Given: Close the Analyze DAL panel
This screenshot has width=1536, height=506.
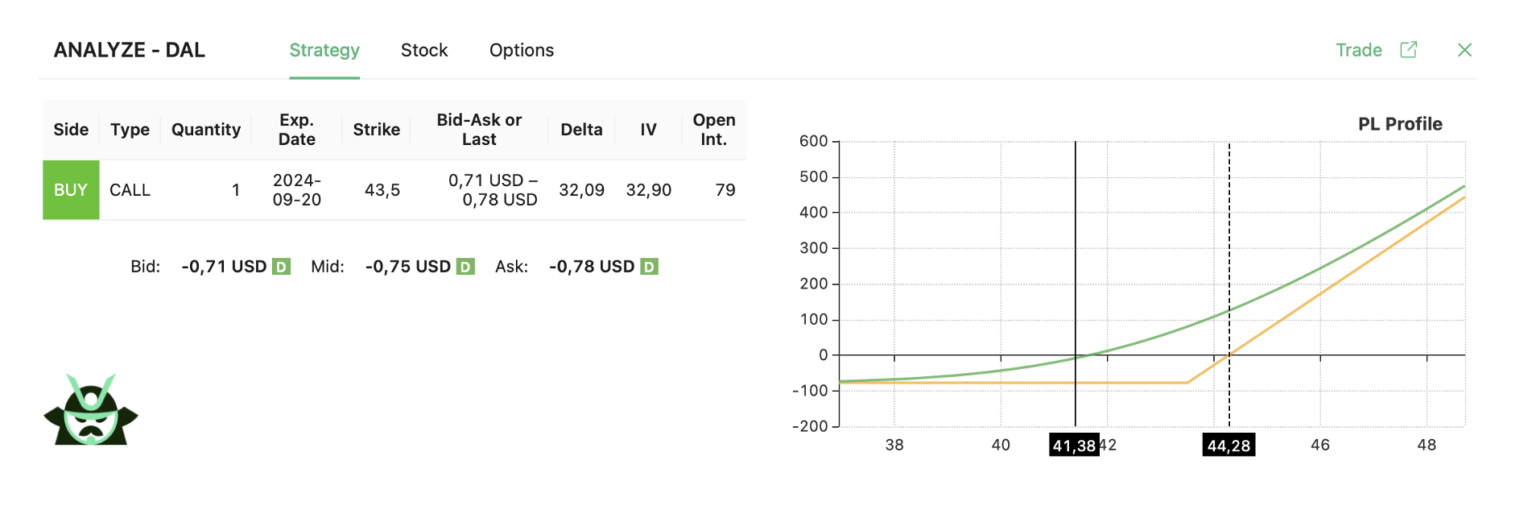Looking at the screenshot, I should tap(1464, 50).
